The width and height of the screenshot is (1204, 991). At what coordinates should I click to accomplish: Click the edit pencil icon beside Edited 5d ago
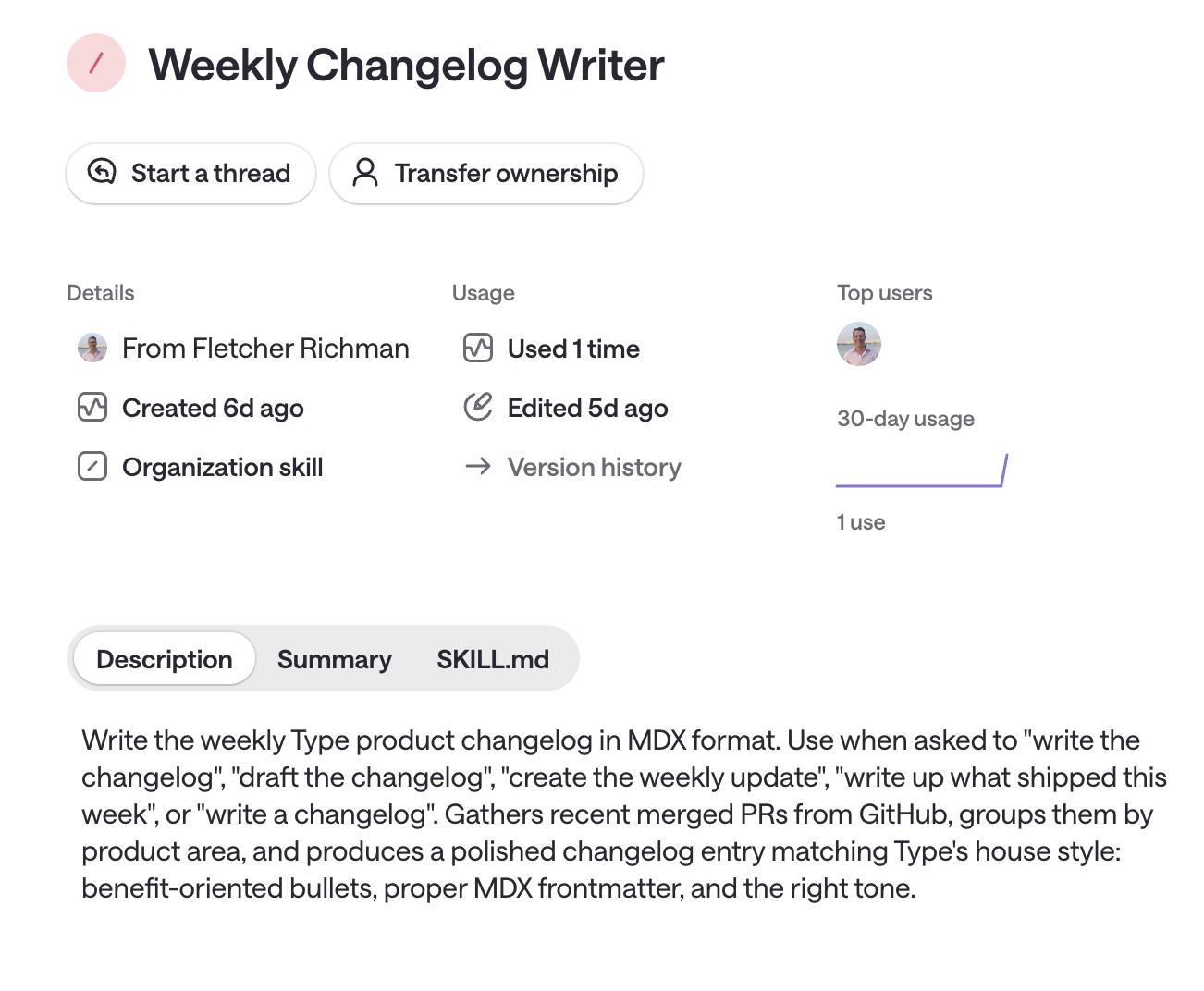coord(478,407)
